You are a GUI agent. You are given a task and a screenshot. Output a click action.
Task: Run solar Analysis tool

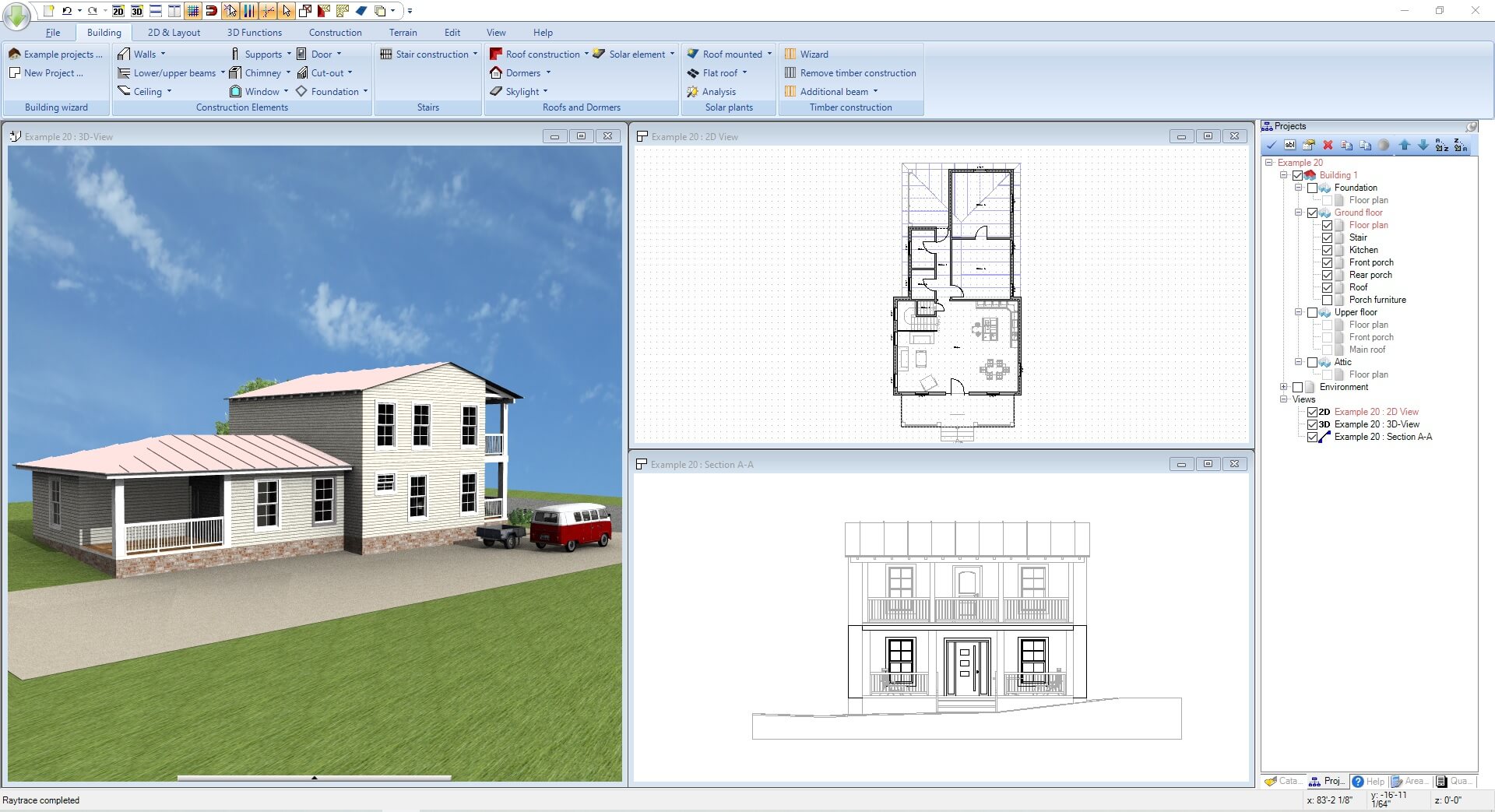pos(717,91)
